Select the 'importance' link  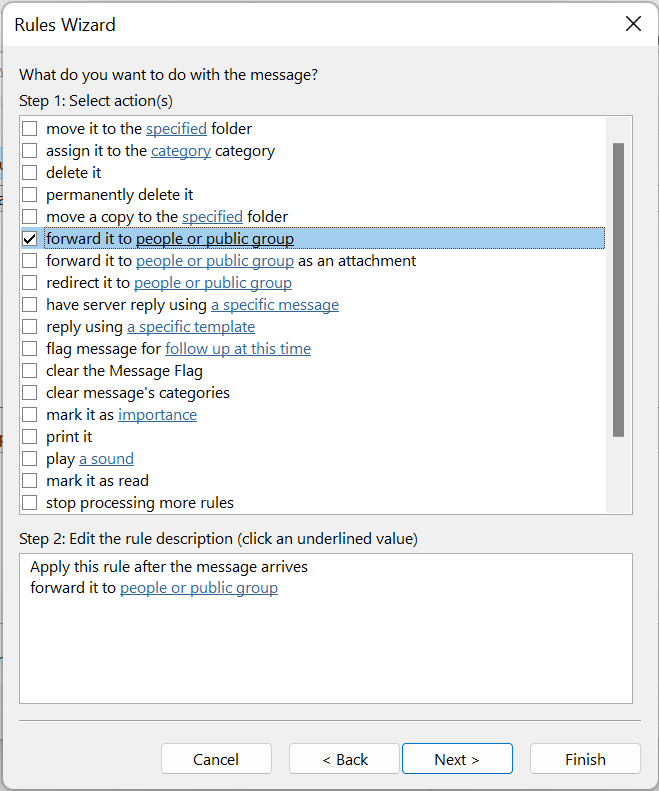pos(157,415)
